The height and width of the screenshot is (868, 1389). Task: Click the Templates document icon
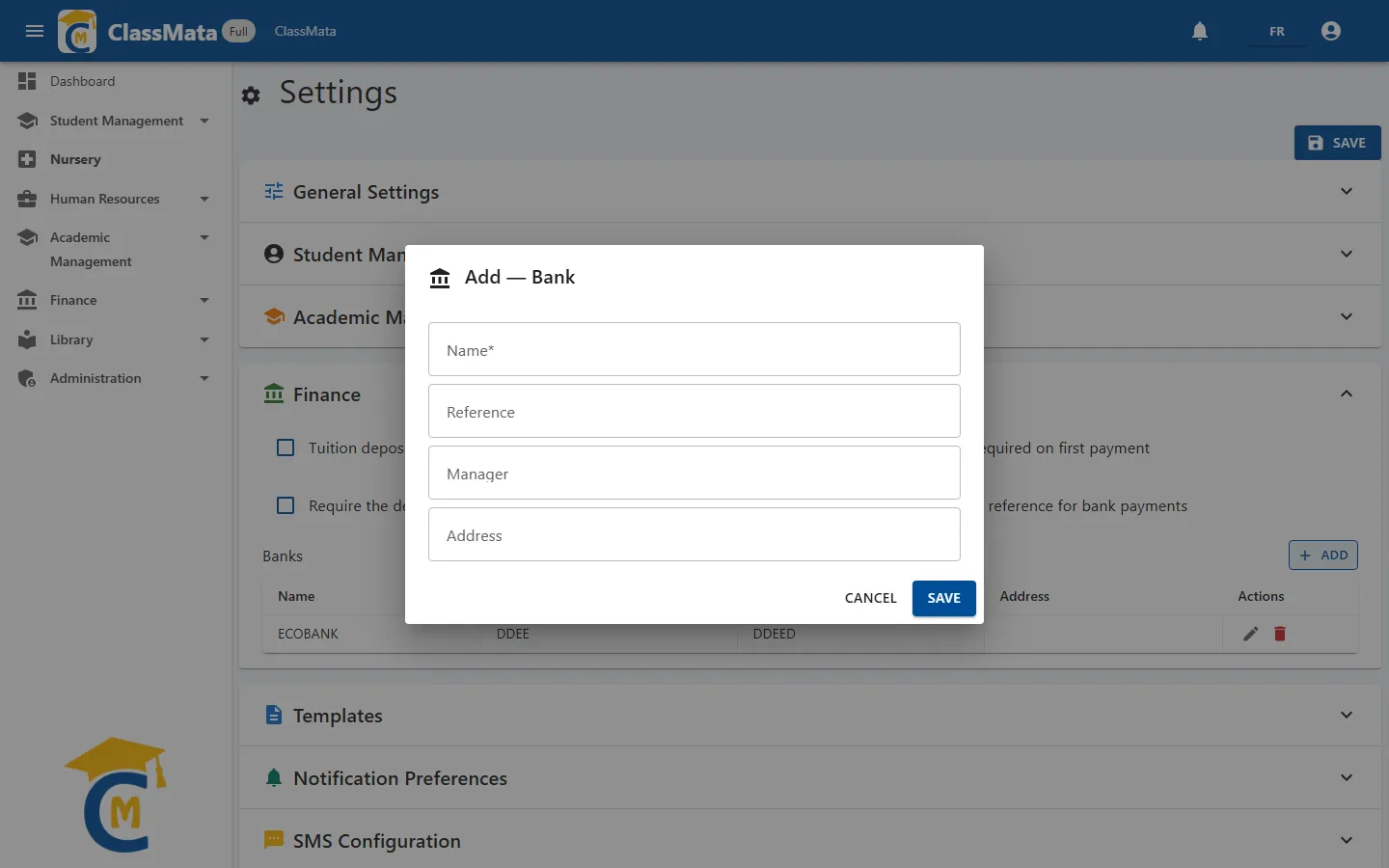click(274, 715)
